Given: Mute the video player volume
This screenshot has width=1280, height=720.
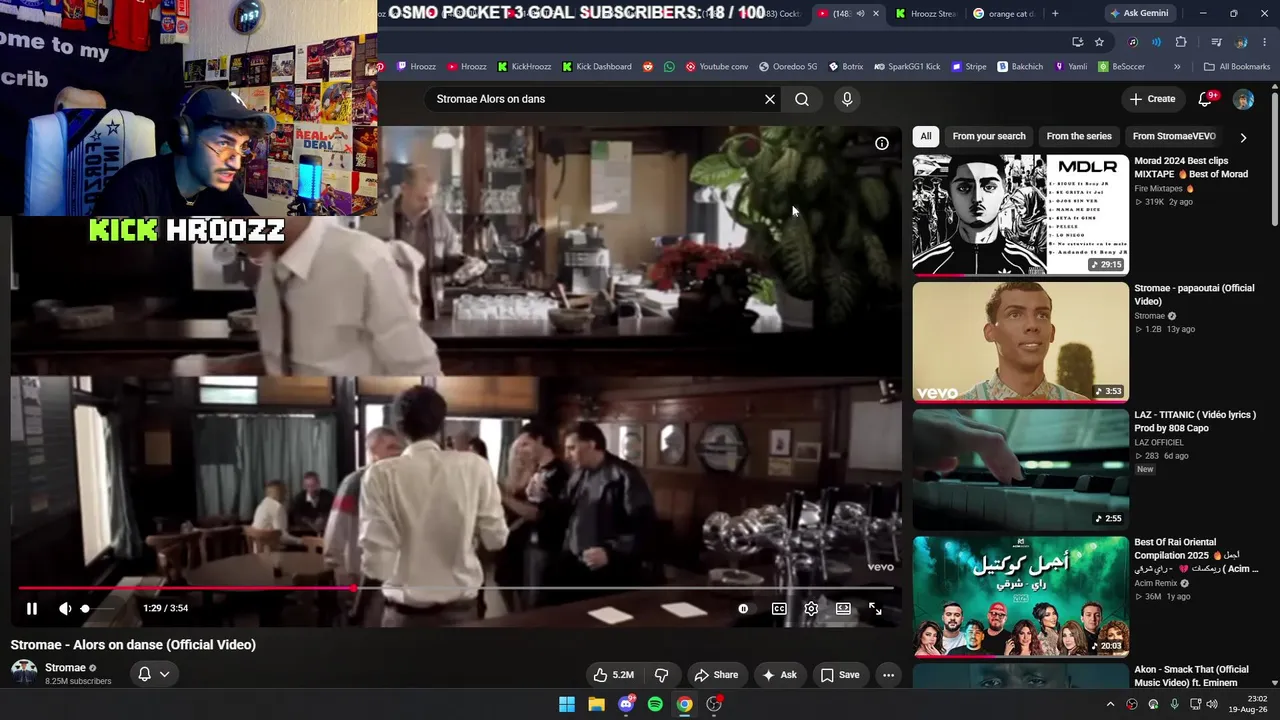Looking at the screenshot, I should [65, 608].
